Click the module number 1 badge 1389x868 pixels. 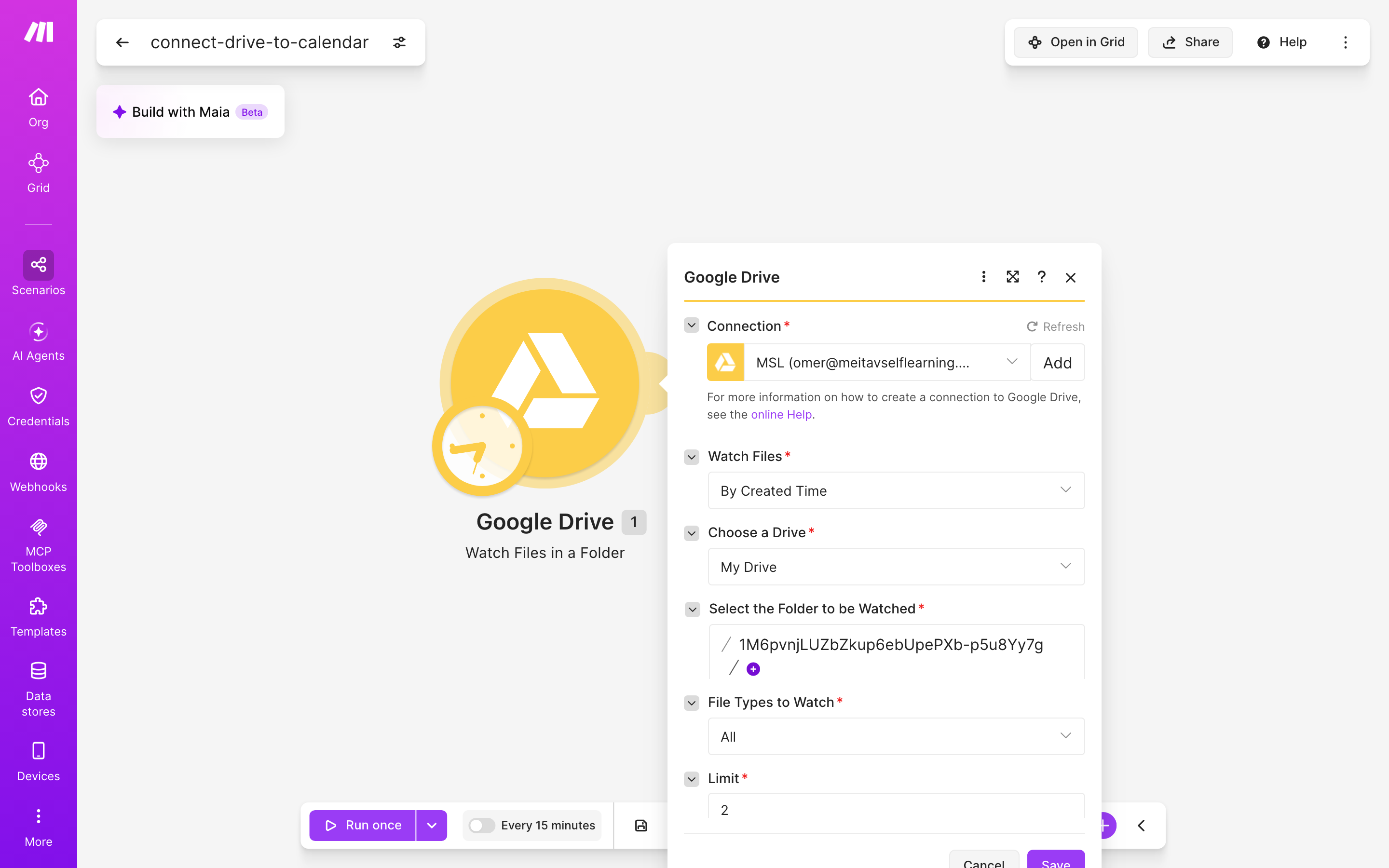pos(634,522)
